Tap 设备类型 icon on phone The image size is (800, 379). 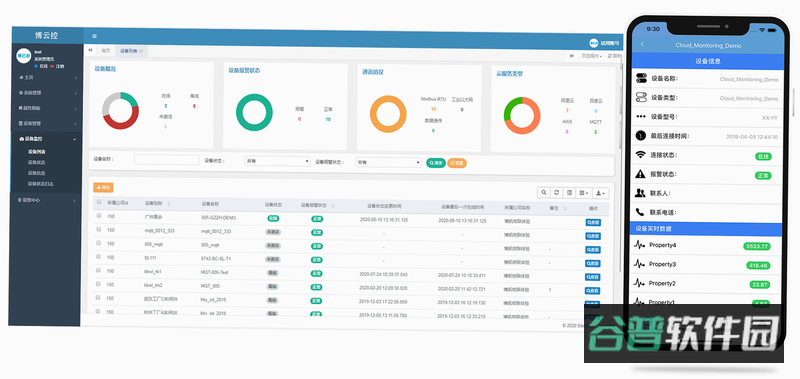641,97
